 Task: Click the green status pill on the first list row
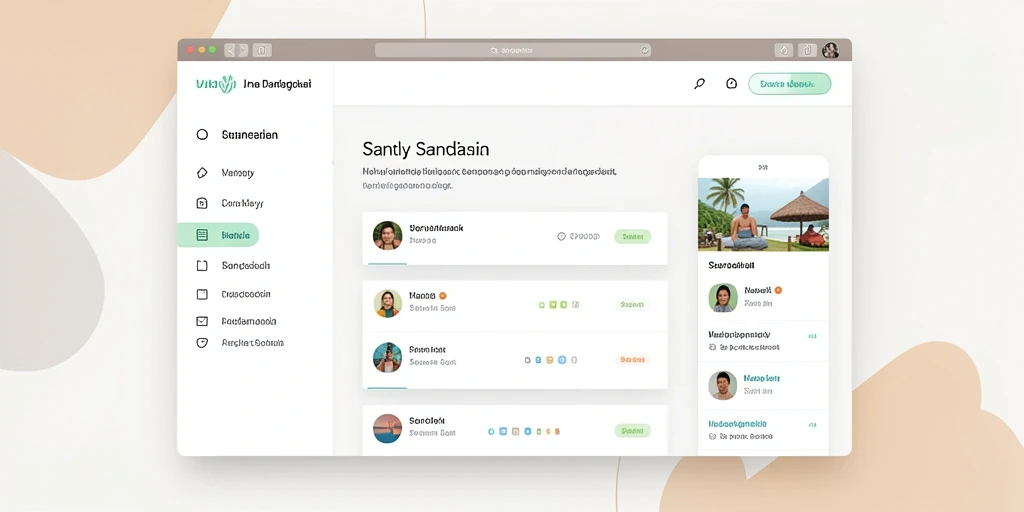coord(632,236)
